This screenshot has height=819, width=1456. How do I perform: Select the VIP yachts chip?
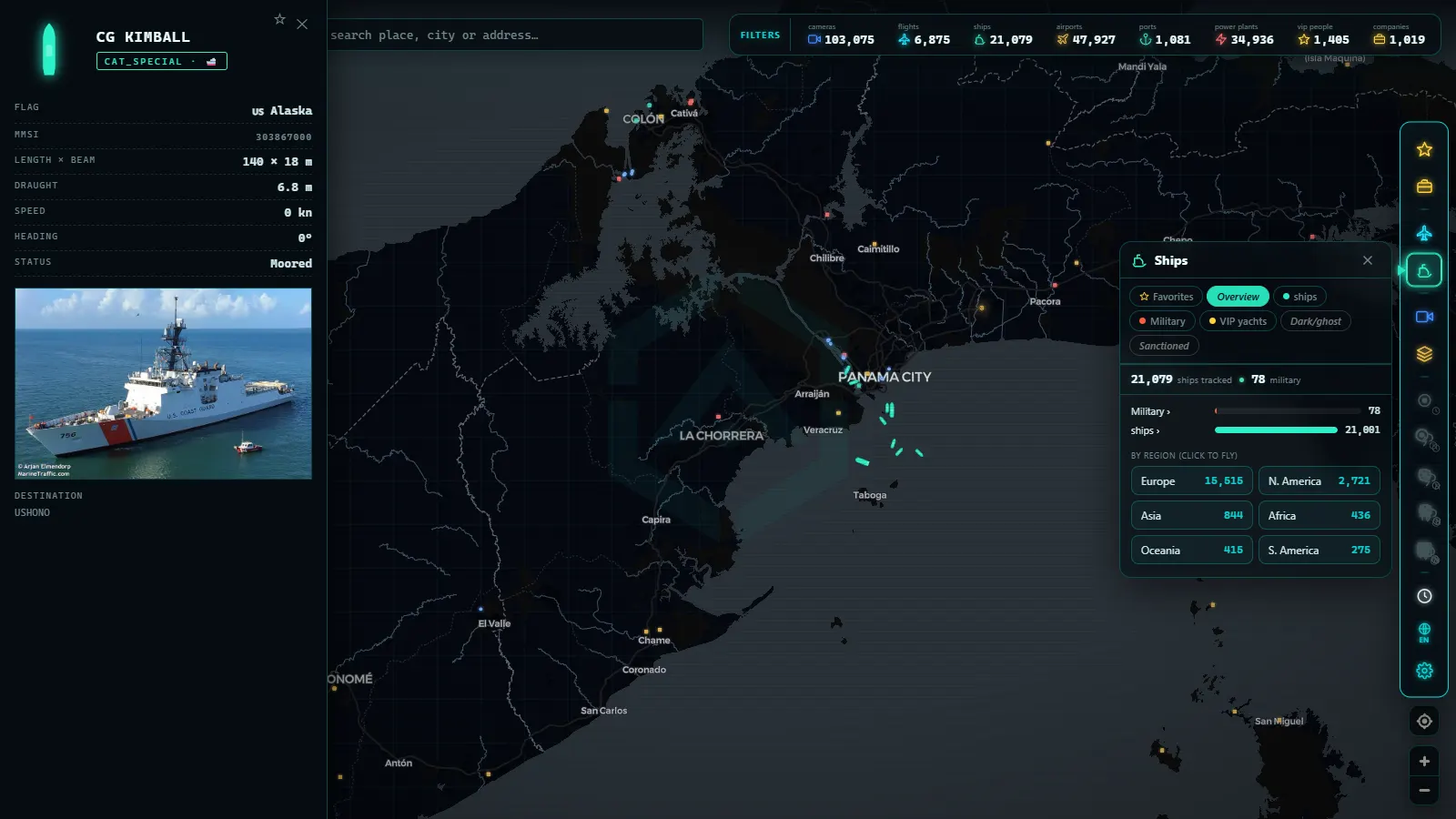click(1238, 321)
